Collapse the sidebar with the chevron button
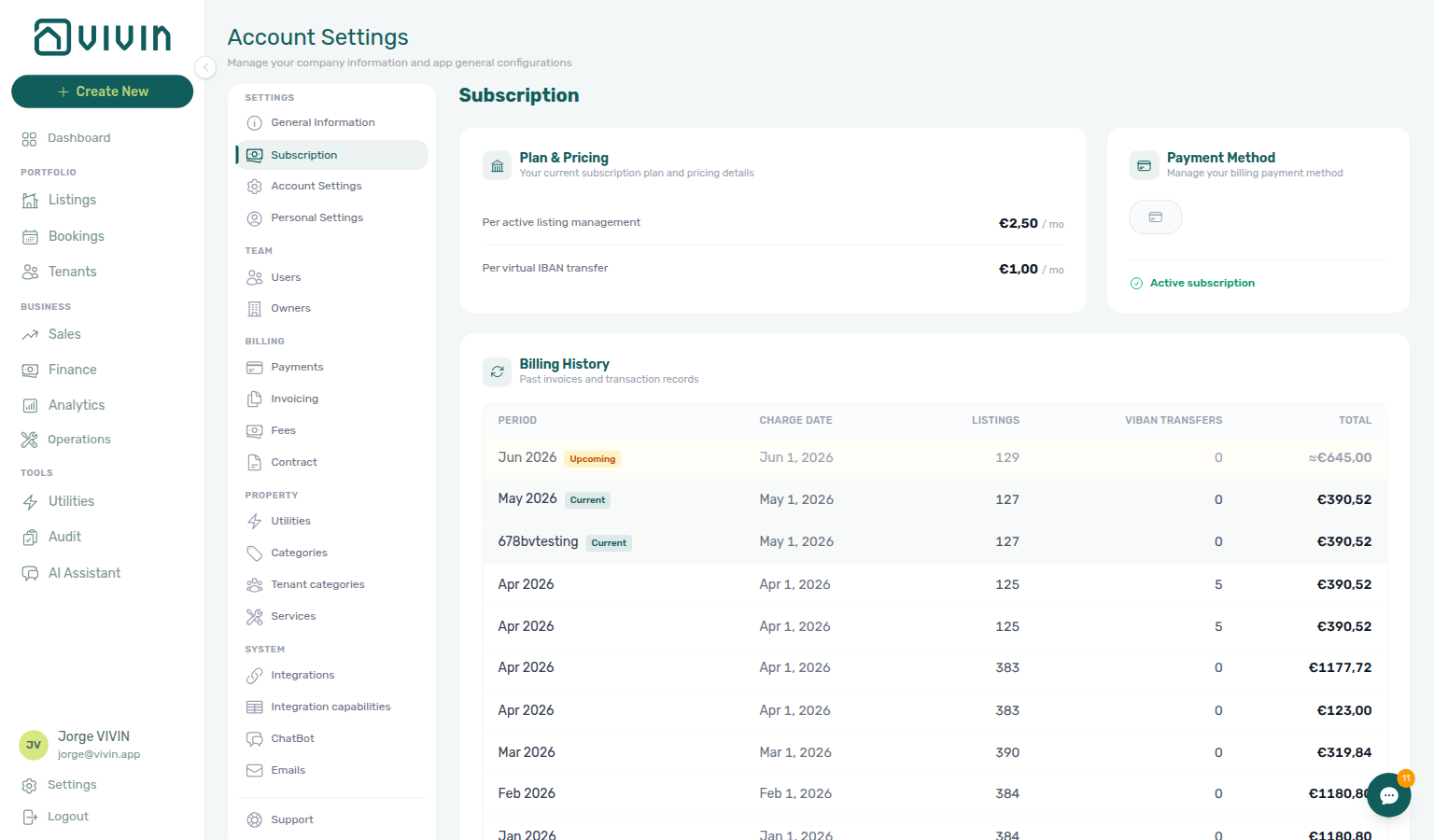This screenshot has width=1434, height=840. click(x=206, y=67)
